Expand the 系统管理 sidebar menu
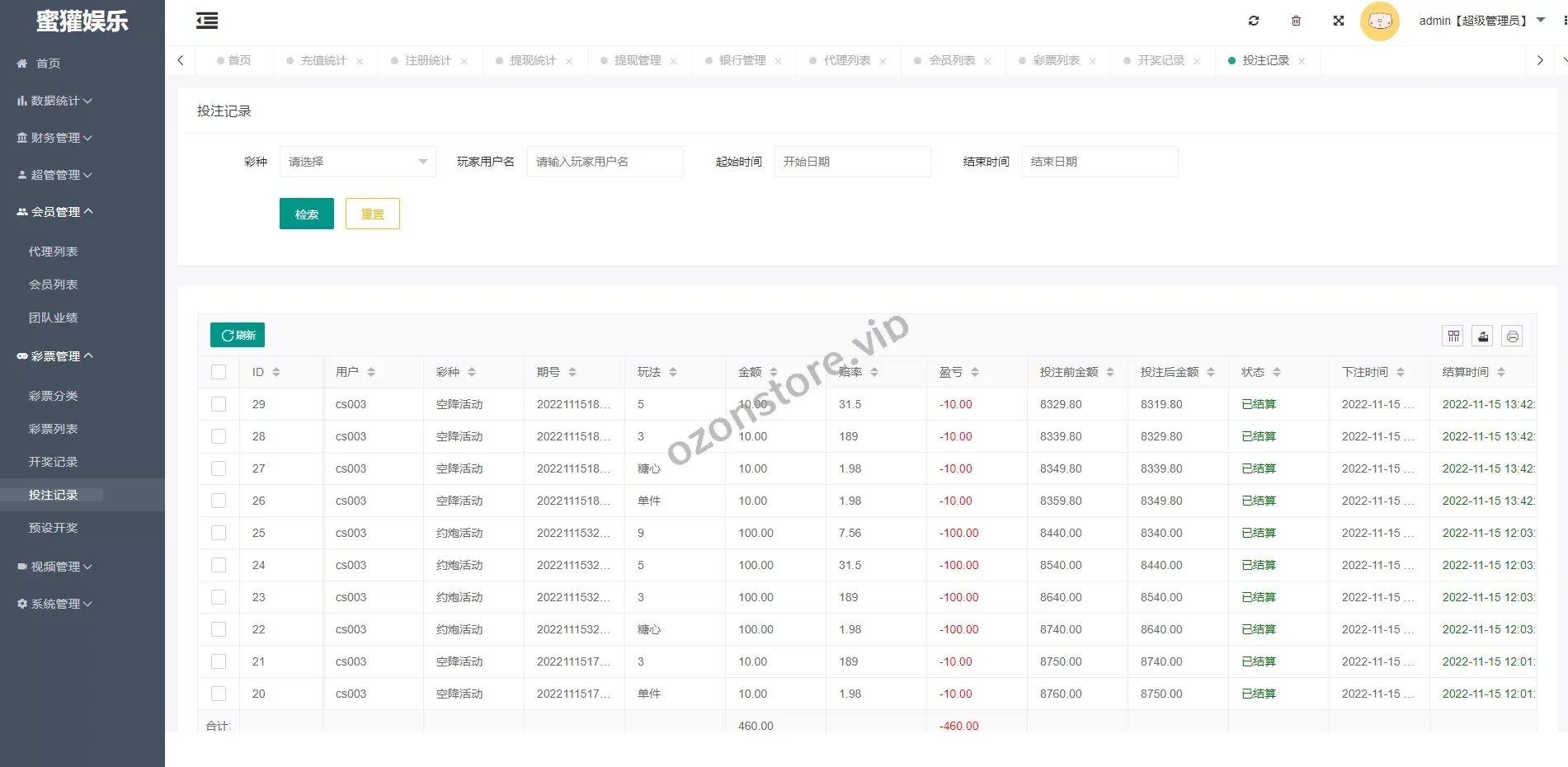Screen dimensions: 1568x767 click(x=55, y=604)
